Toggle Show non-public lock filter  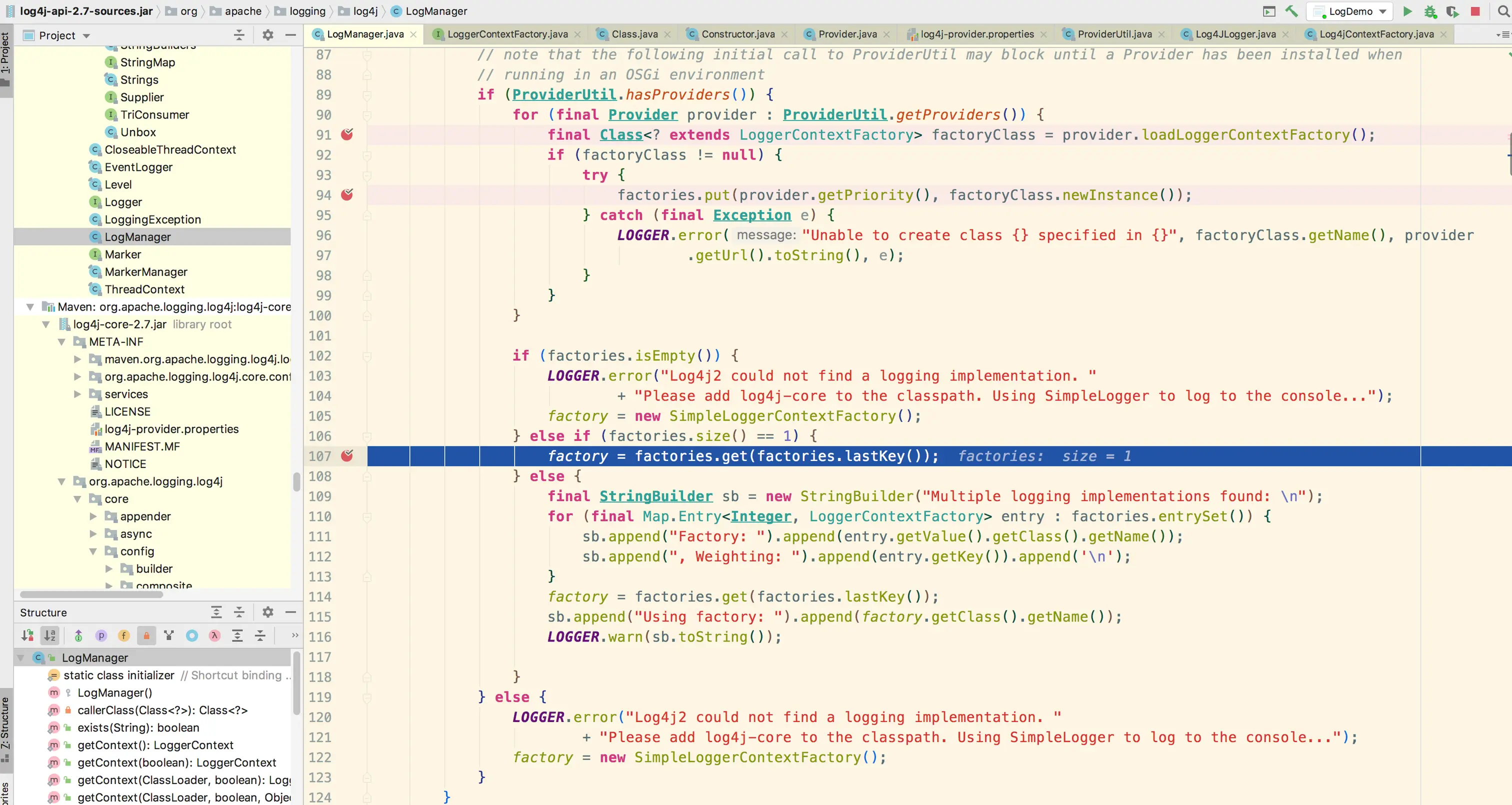146,635
